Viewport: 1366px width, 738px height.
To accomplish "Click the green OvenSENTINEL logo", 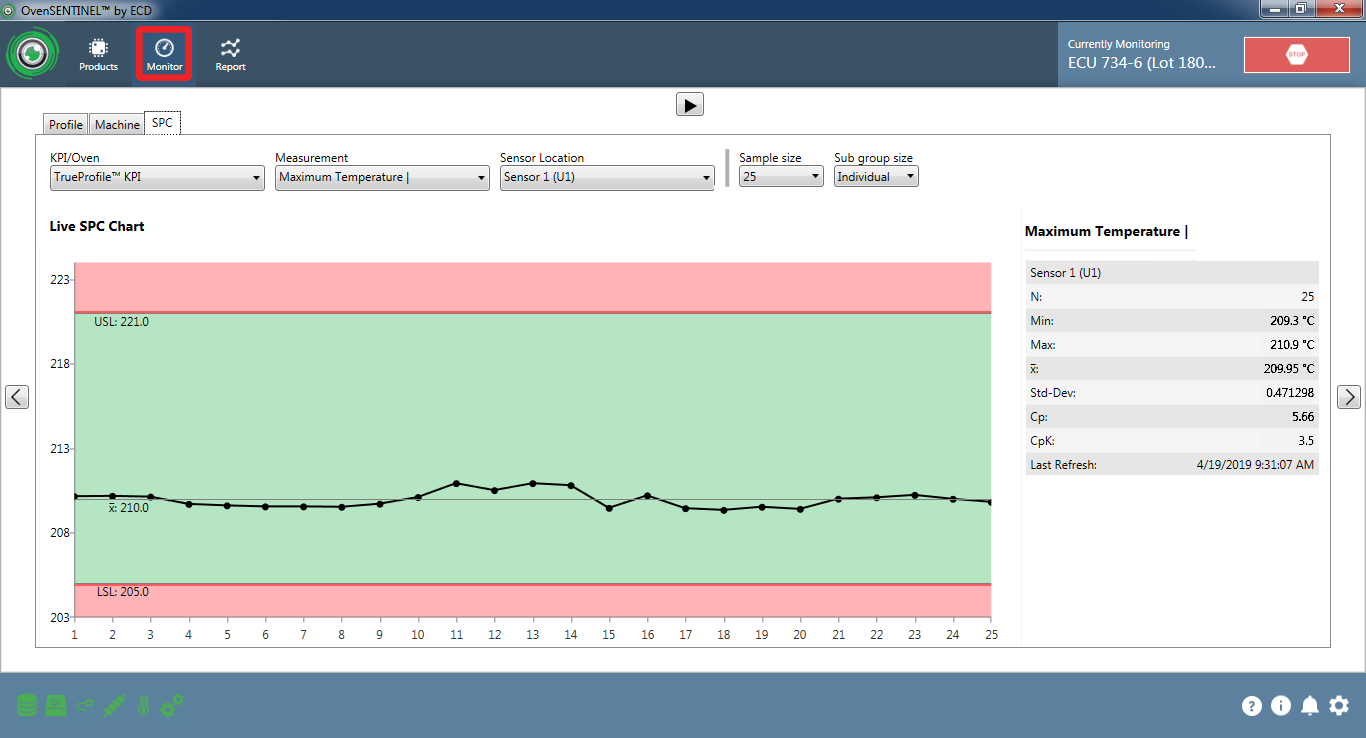I will [x=33, y=55].
